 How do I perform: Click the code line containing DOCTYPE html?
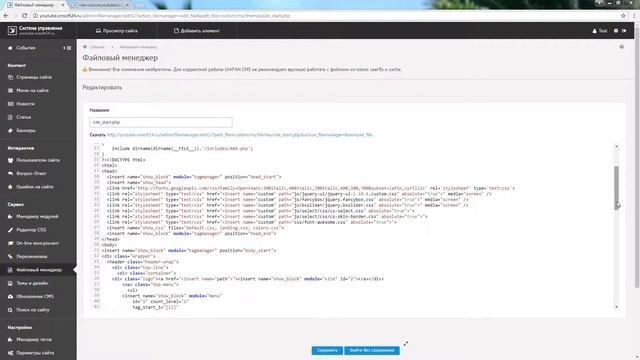click(123, 160)
